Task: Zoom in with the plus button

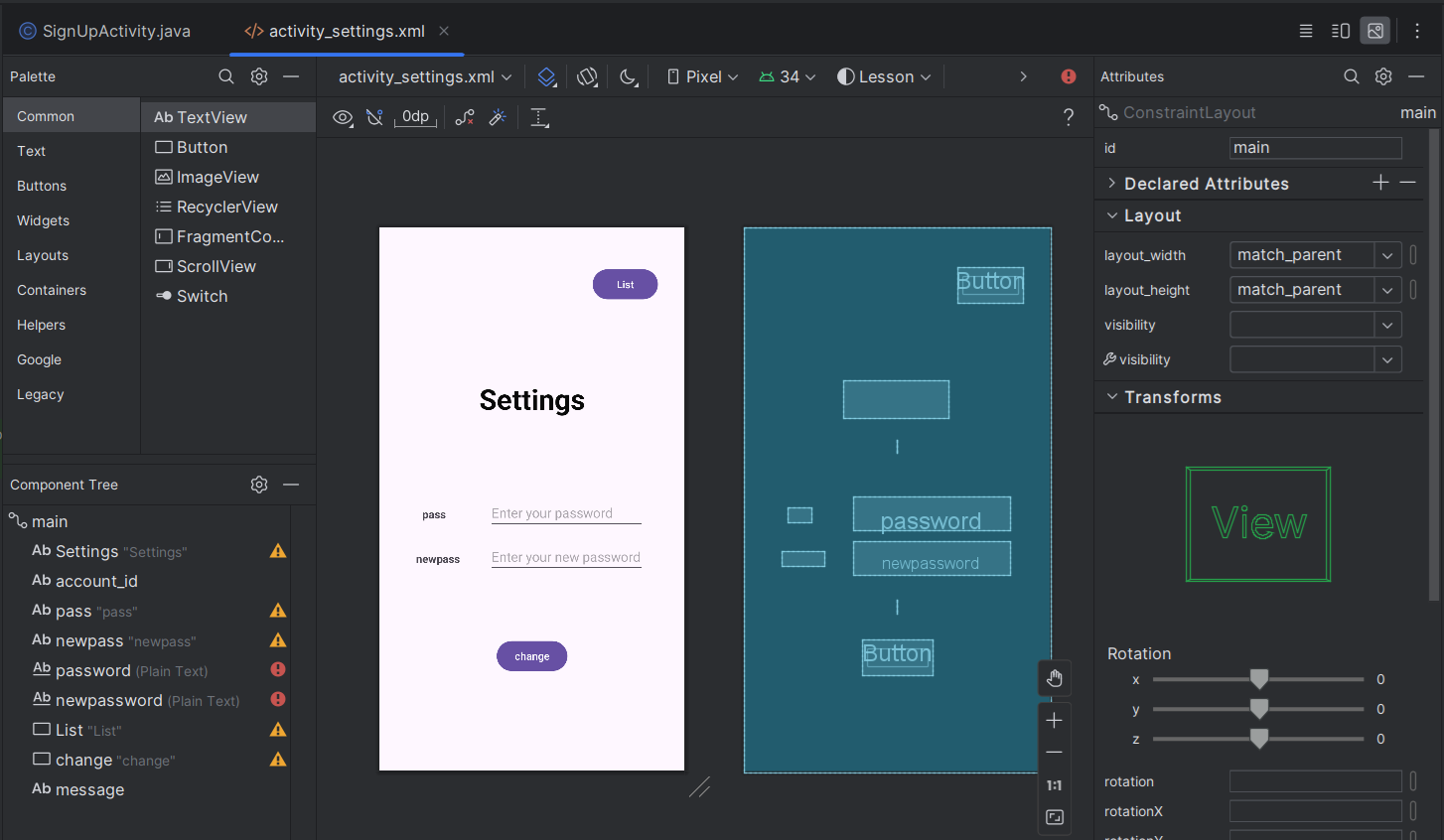Action: (x=1055, y=720)
